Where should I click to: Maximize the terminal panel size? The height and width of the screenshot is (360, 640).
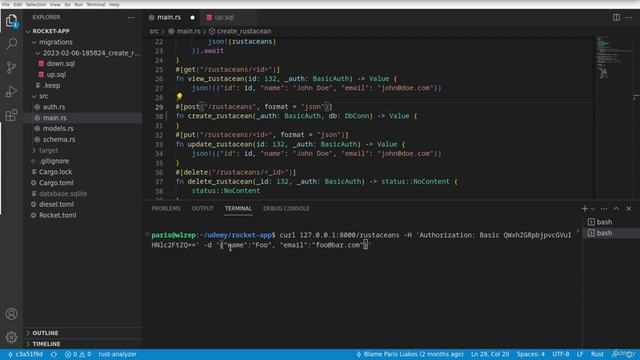click(616, 209)
